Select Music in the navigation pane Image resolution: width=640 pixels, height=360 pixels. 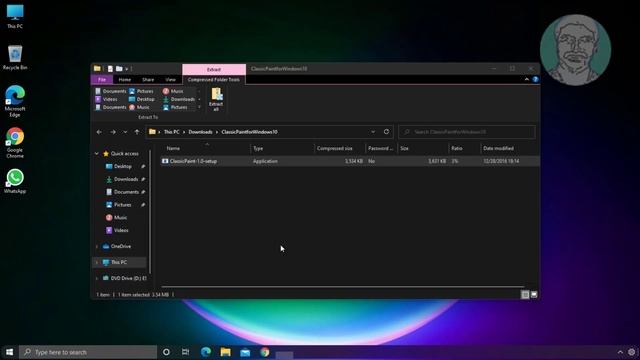(120, 217)
